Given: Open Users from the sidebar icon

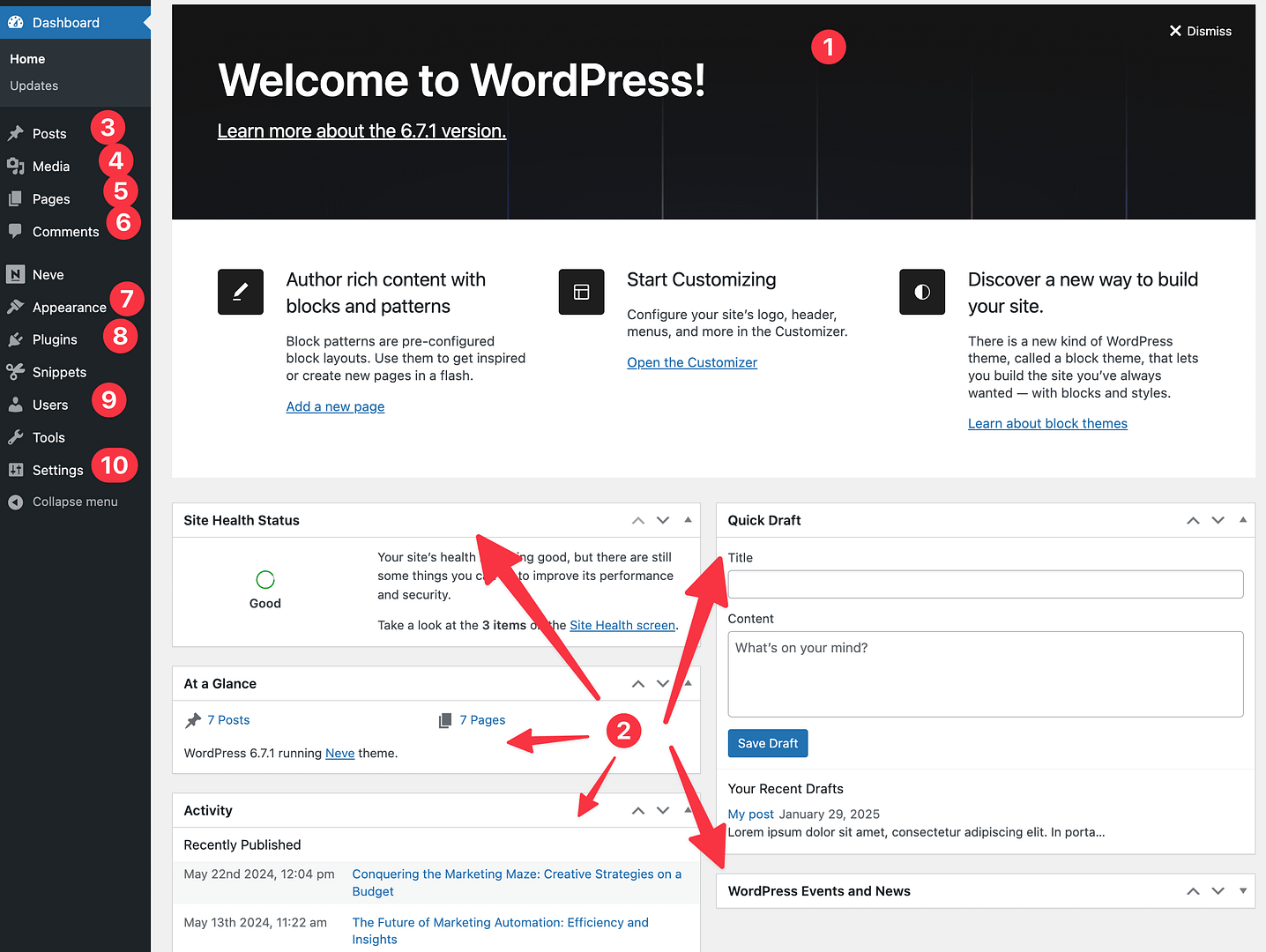Looking at the screenshot, I should [x=16, y=405].
